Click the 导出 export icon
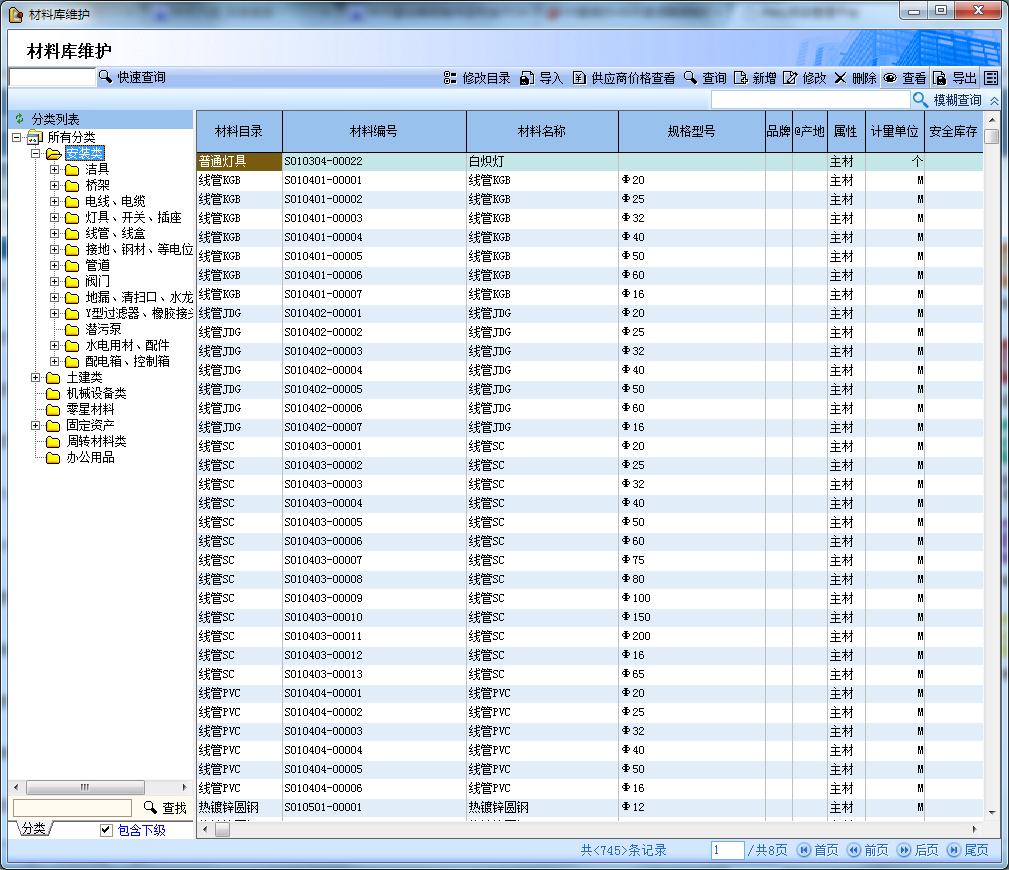This screenshot has width=1009, height=870. 940,78
